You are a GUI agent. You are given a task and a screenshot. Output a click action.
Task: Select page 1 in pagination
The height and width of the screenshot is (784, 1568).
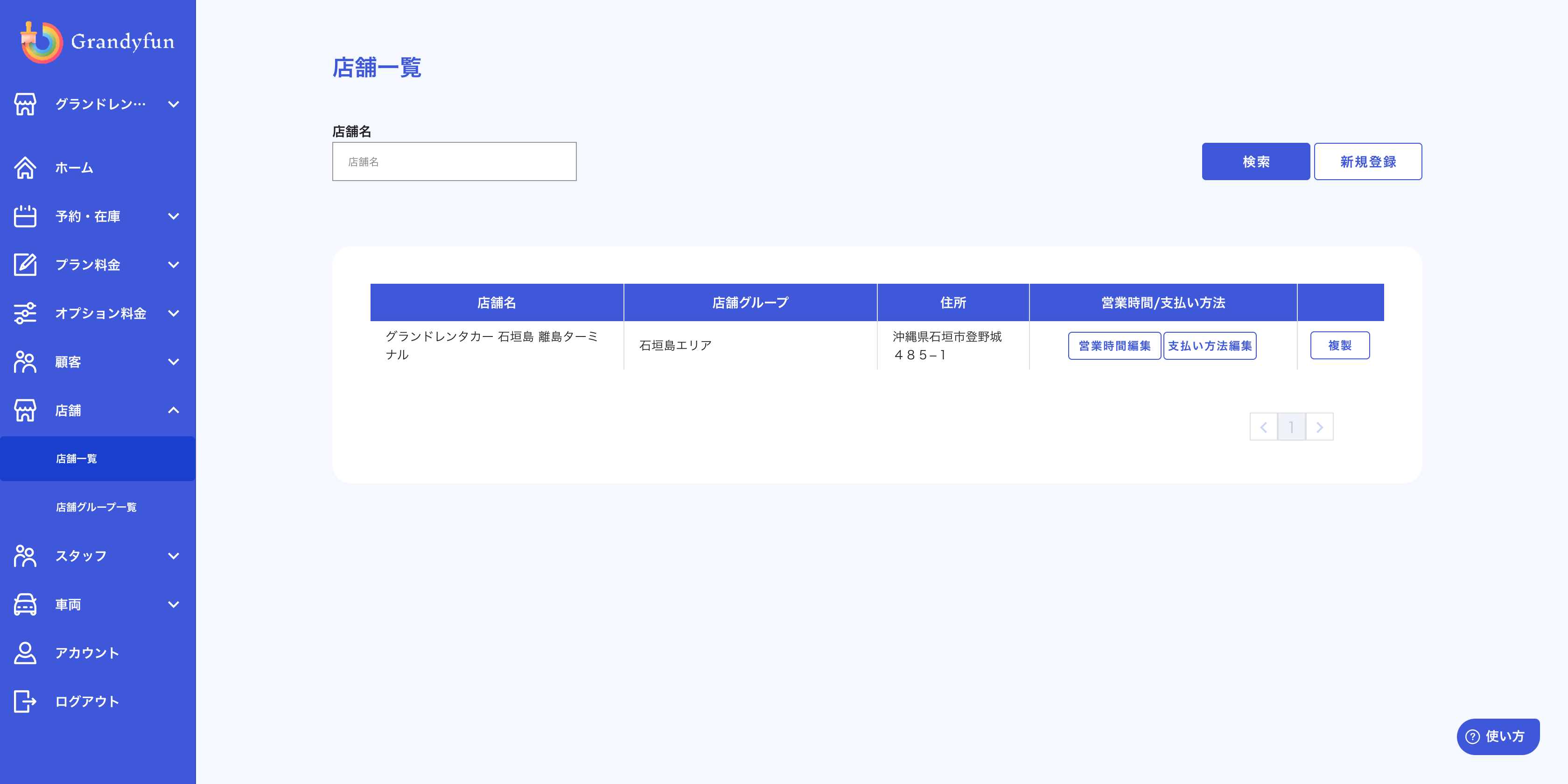[1292, 427]
